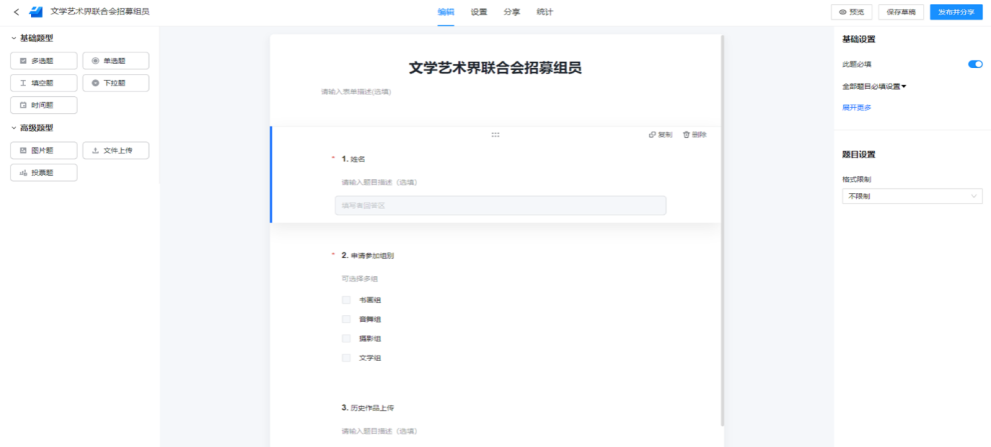
Task: Click the back arrow icon
Action: point(16,12)
